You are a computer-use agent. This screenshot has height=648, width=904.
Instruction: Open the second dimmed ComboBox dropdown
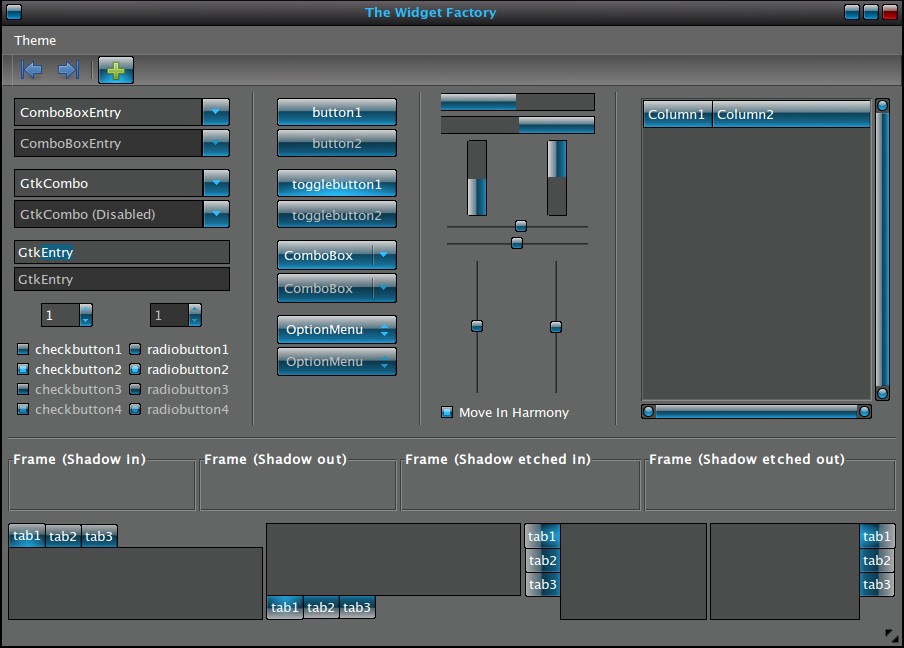coord(337,288)
